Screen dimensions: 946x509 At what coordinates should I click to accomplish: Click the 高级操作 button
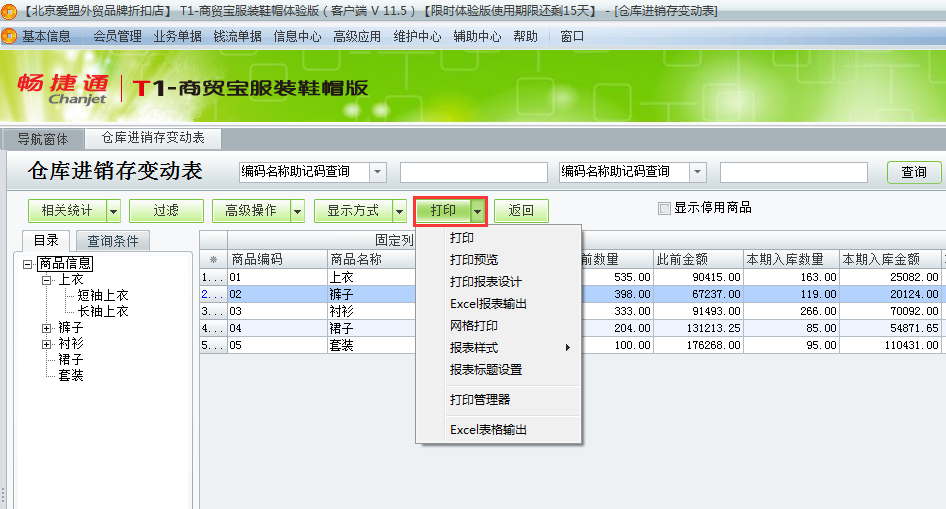[x=251, y=210]
